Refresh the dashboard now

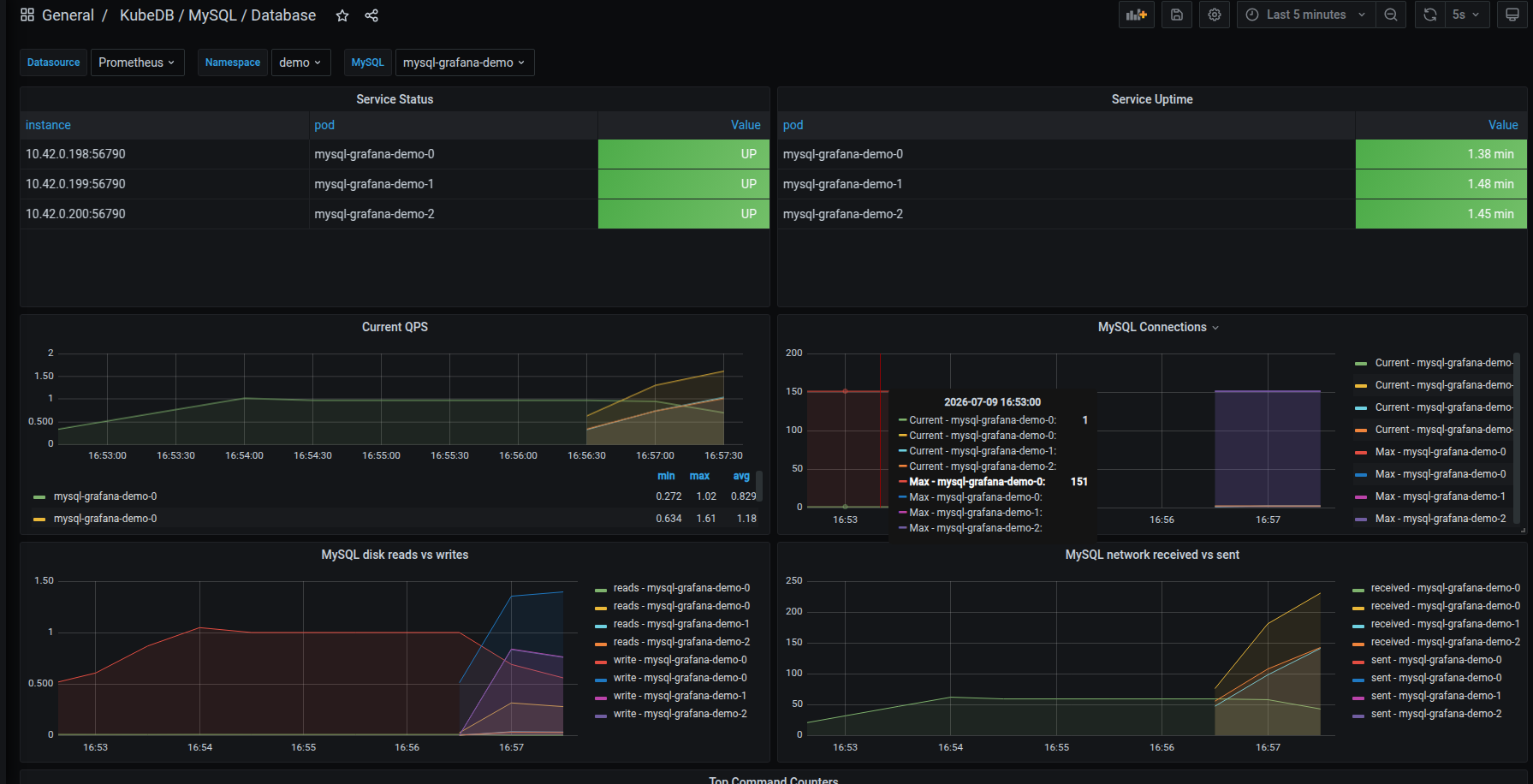pos(1430,15)
